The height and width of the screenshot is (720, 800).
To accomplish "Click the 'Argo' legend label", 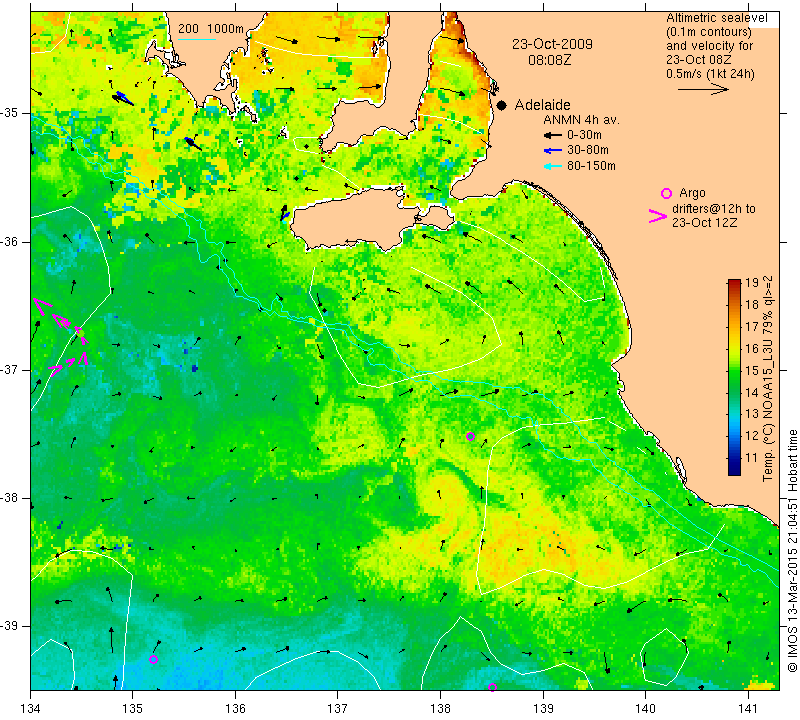I will [692, 193].
